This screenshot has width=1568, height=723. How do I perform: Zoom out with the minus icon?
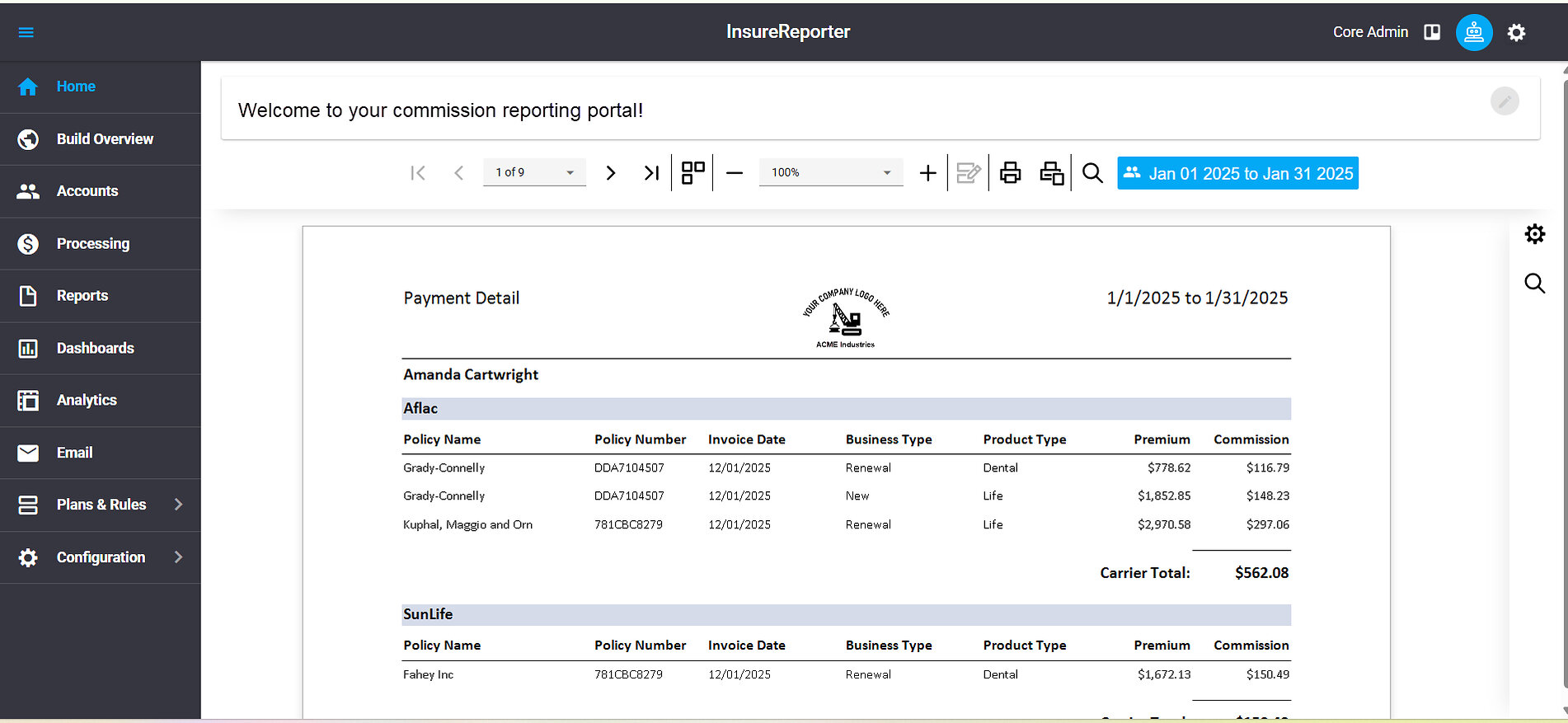click(735, 173)
